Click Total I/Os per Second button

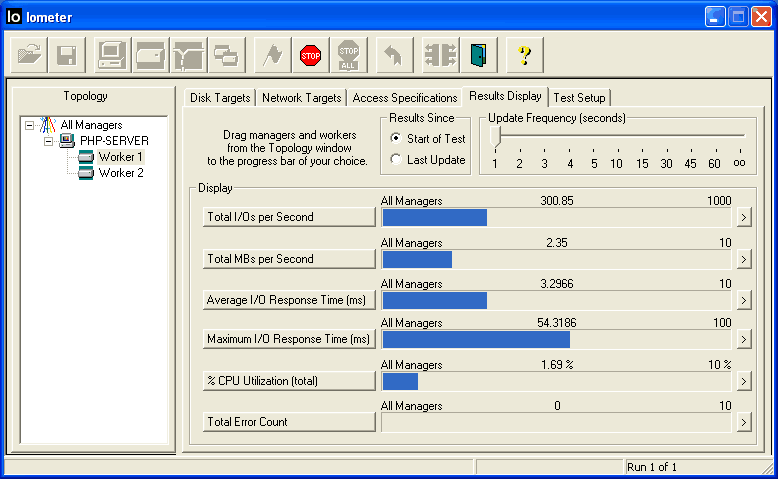click(x=289, y=217)
